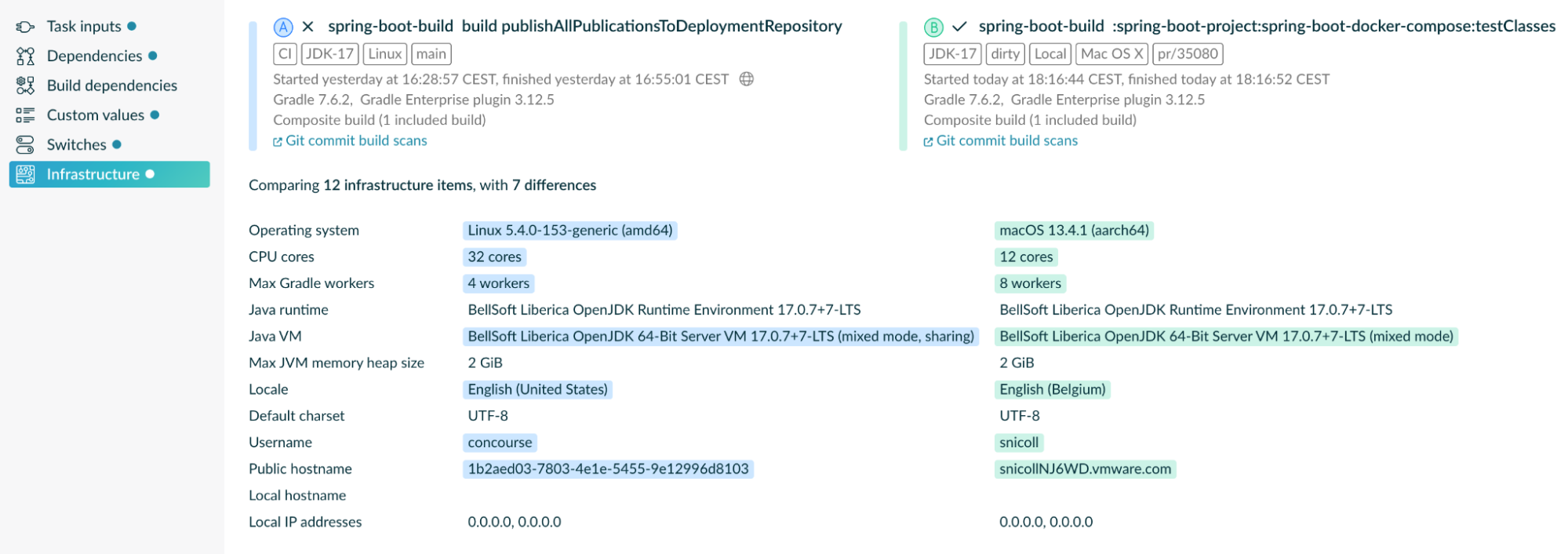
Task: Click the Build dependencies icon
Action: [25, 86]
